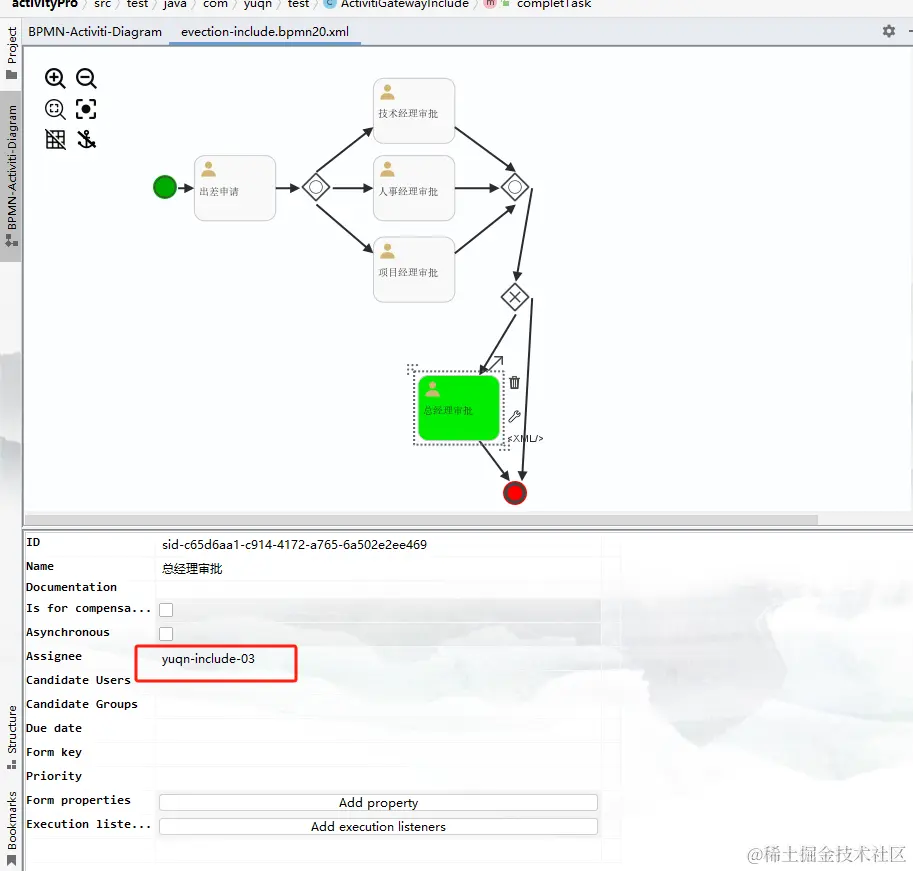The height and width of the screenshot is (871, 913).
Task: Select the 技术经理审批 user task
Action: [414, 111]
